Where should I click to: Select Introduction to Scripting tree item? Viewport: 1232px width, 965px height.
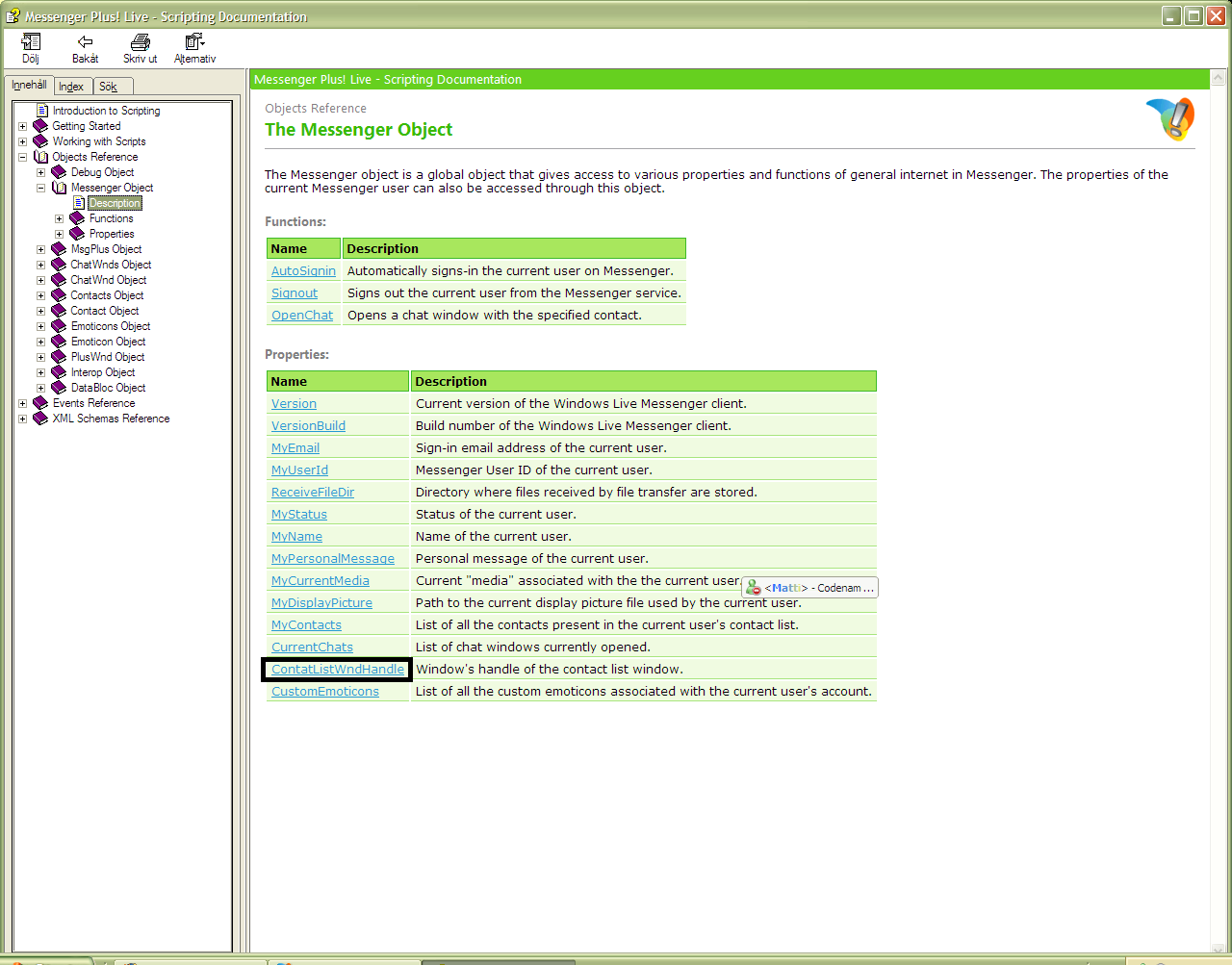[106, 111]
